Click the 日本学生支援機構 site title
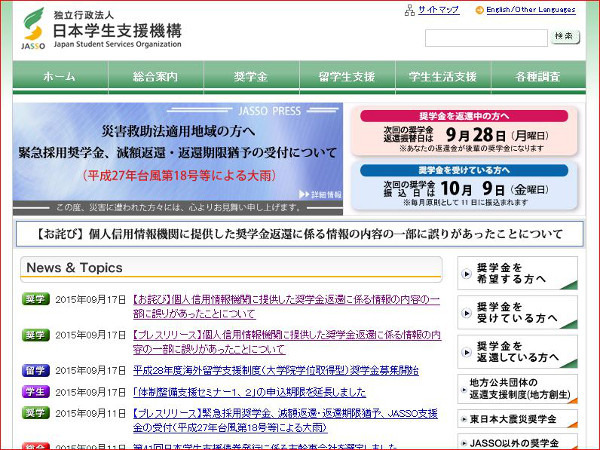The height and width of the screenshot is (450, 600). coord(117,31)
